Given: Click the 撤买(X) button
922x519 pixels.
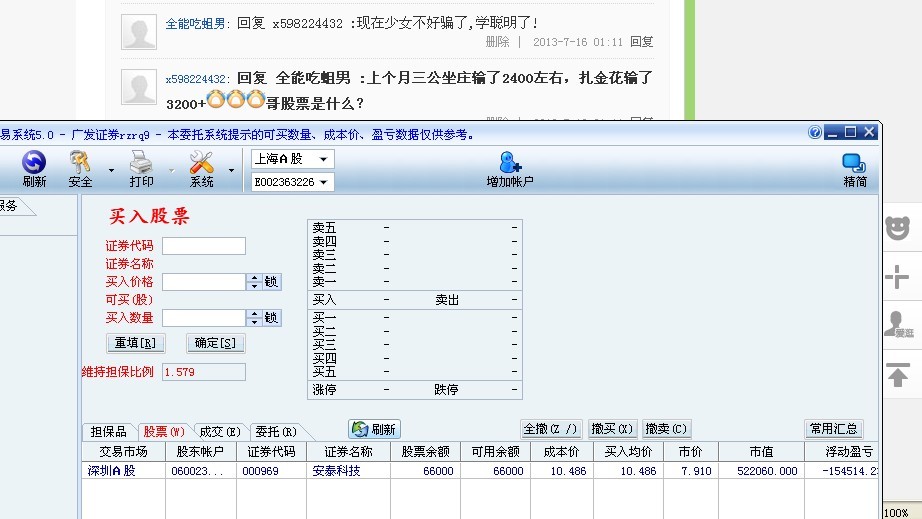Looking at the screenshot, I should (x=612, y=429).
